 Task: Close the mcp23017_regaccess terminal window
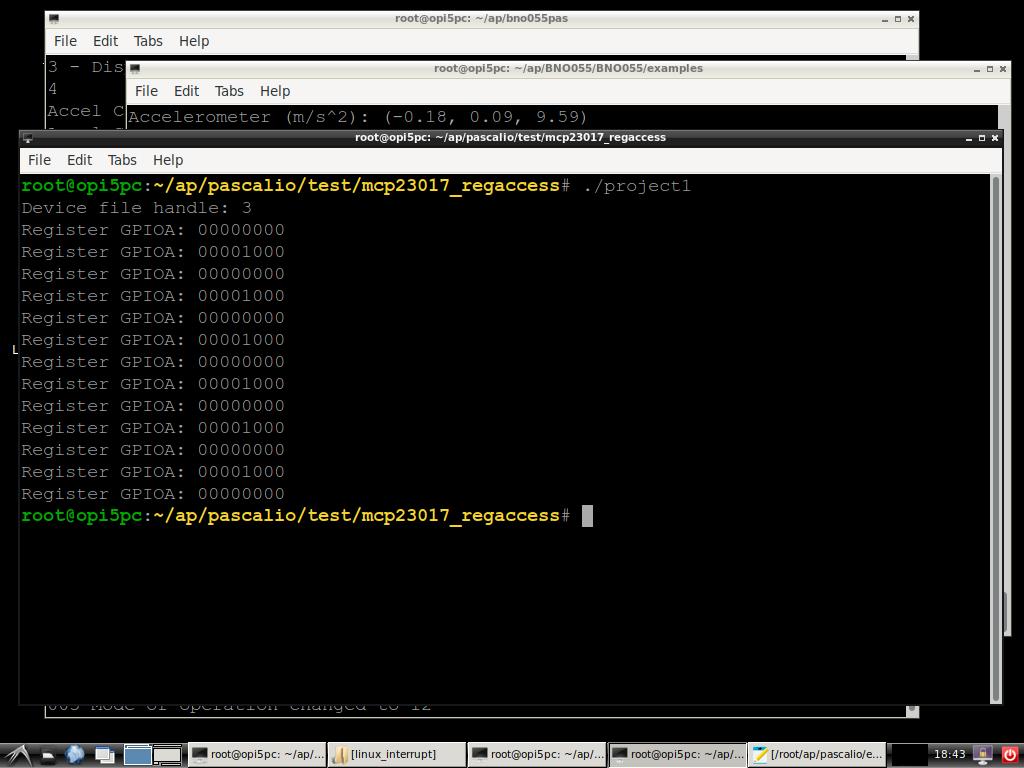pos(995,138)
